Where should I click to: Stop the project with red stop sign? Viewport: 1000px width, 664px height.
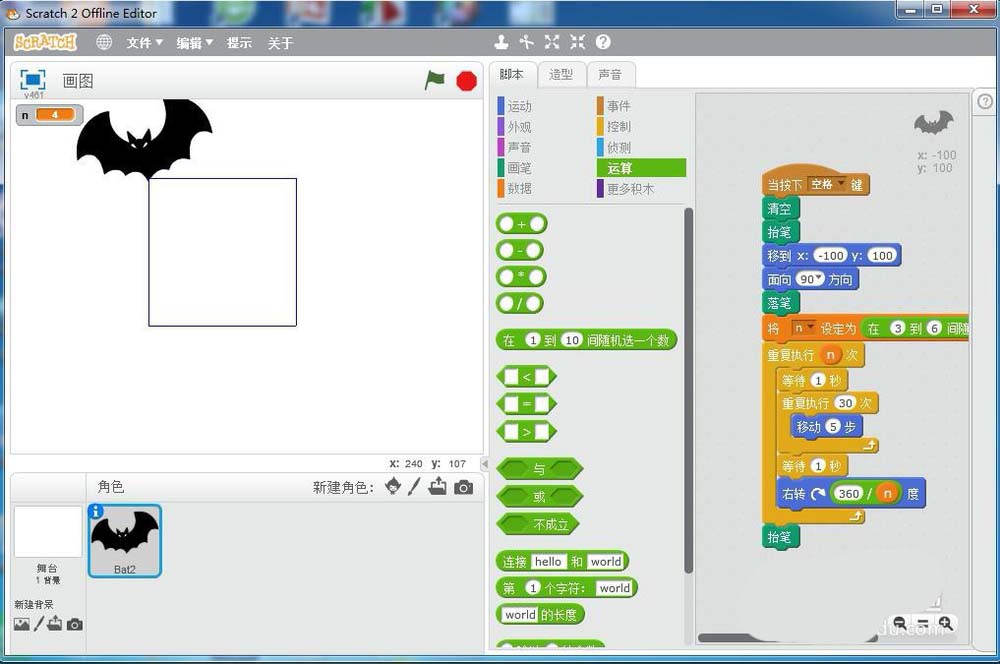[466, 81]
